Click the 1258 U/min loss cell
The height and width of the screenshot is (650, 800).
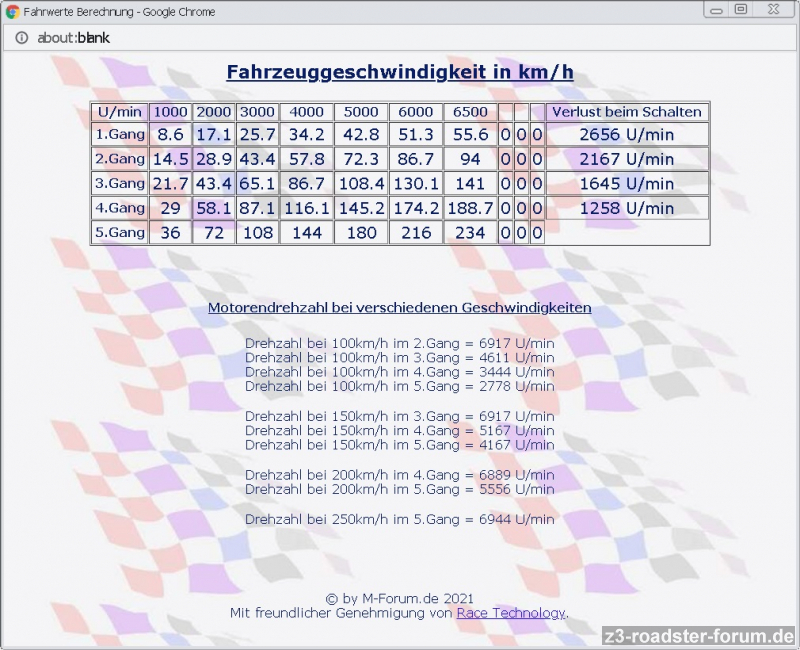(627, 208)
